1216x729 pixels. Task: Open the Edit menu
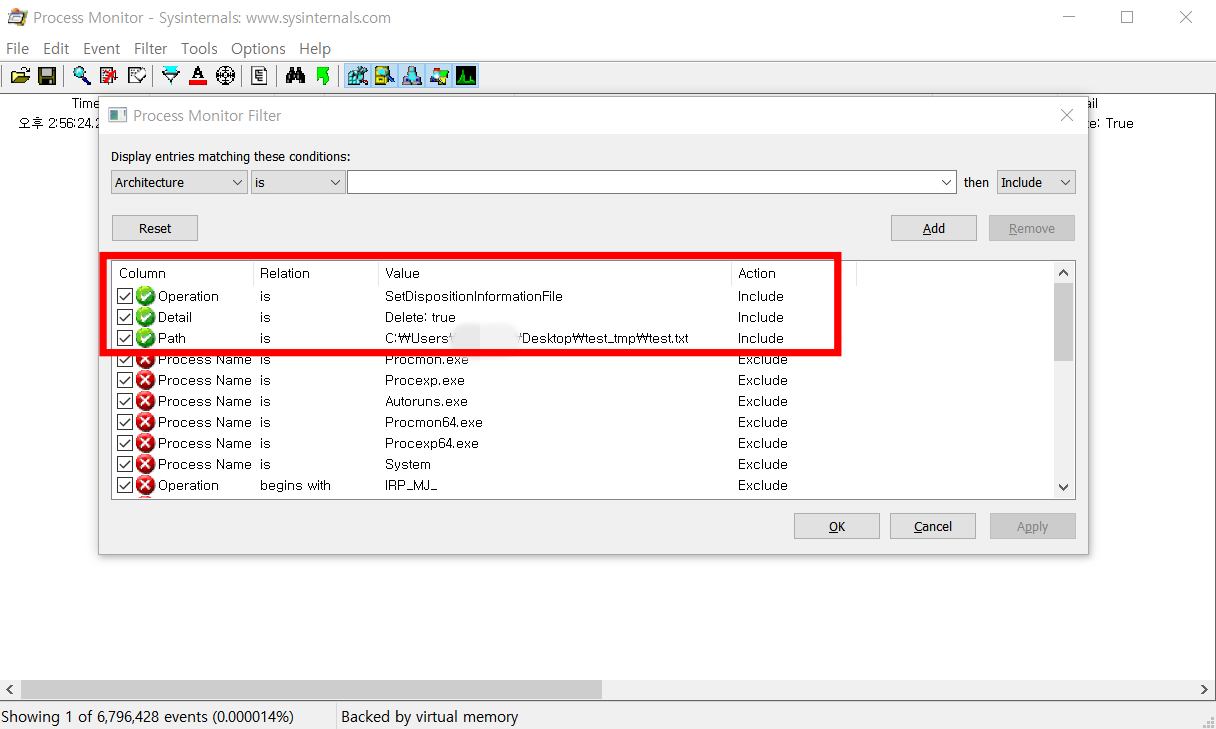tap(56, 48)
